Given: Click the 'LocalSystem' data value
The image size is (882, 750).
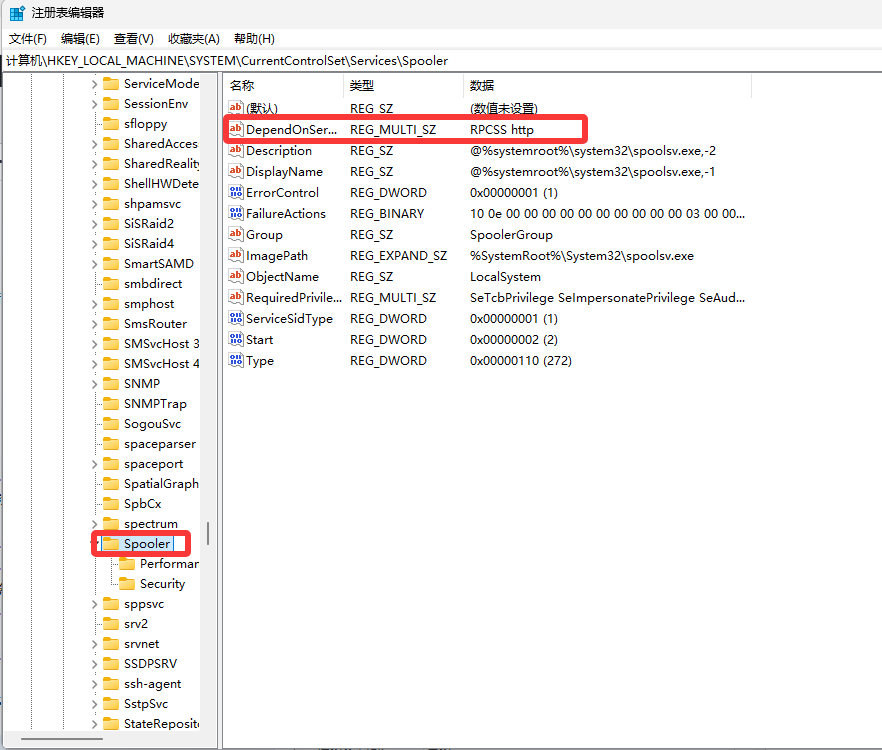Looking at the screenshot, I should (x=505, y=277).
